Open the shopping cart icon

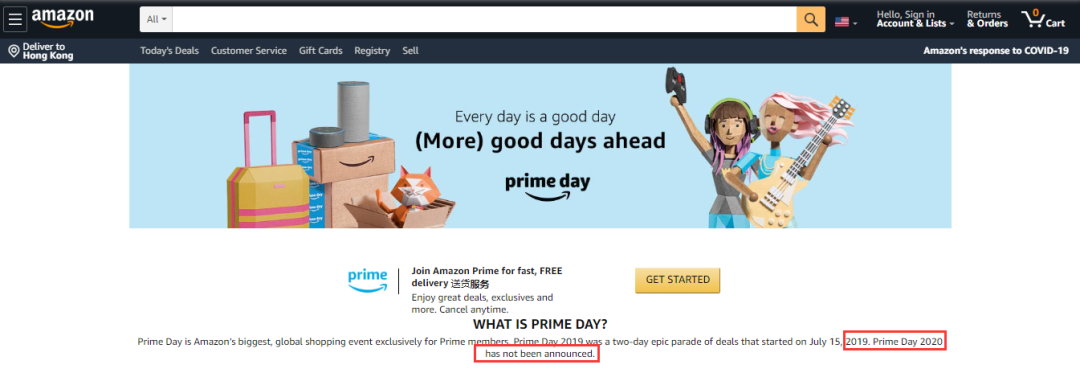[x=1043, y=19]
